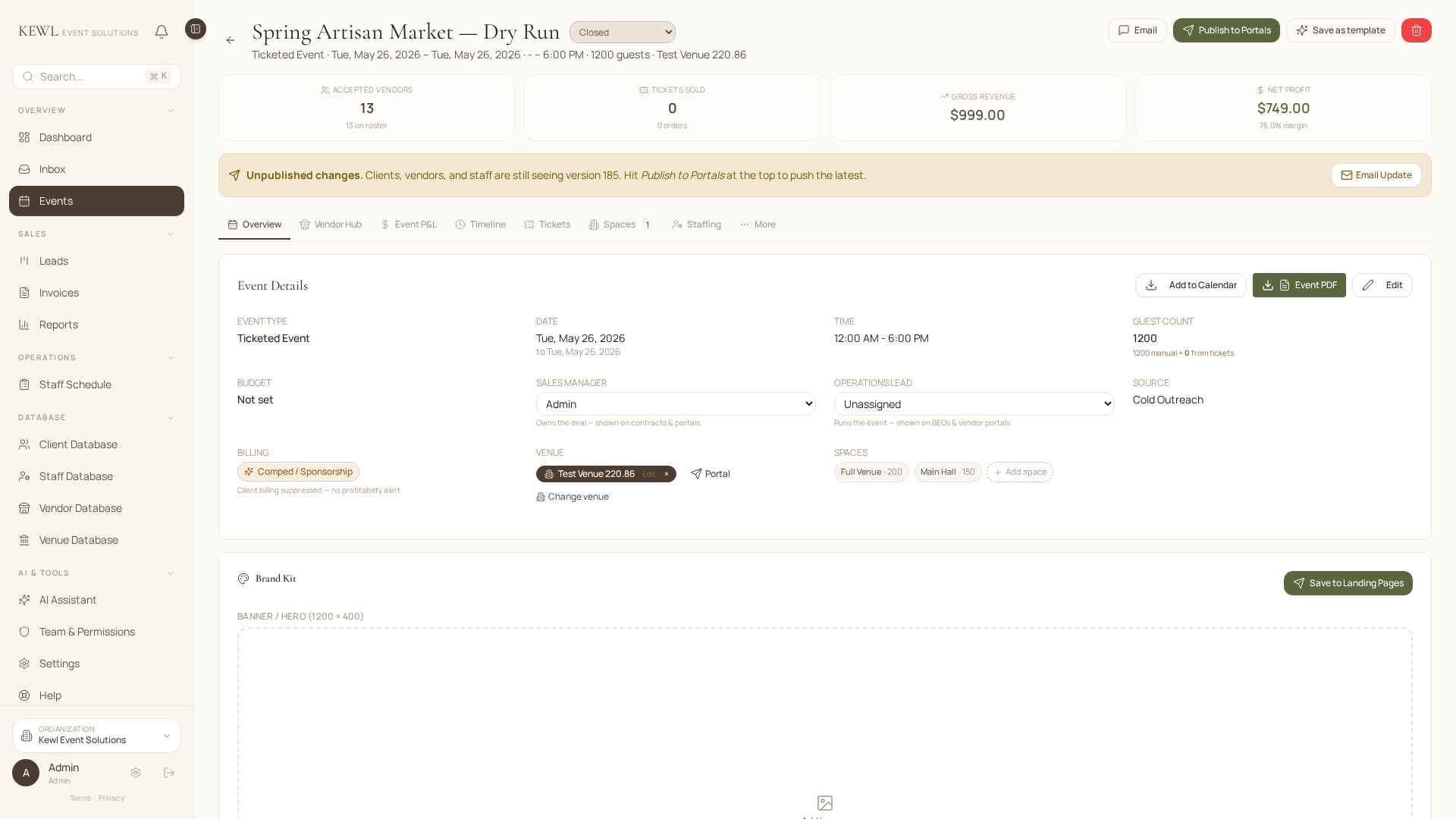Open the Dashboard sidebar item
The image size is (1456, 819).
click(x=96, y=137)
